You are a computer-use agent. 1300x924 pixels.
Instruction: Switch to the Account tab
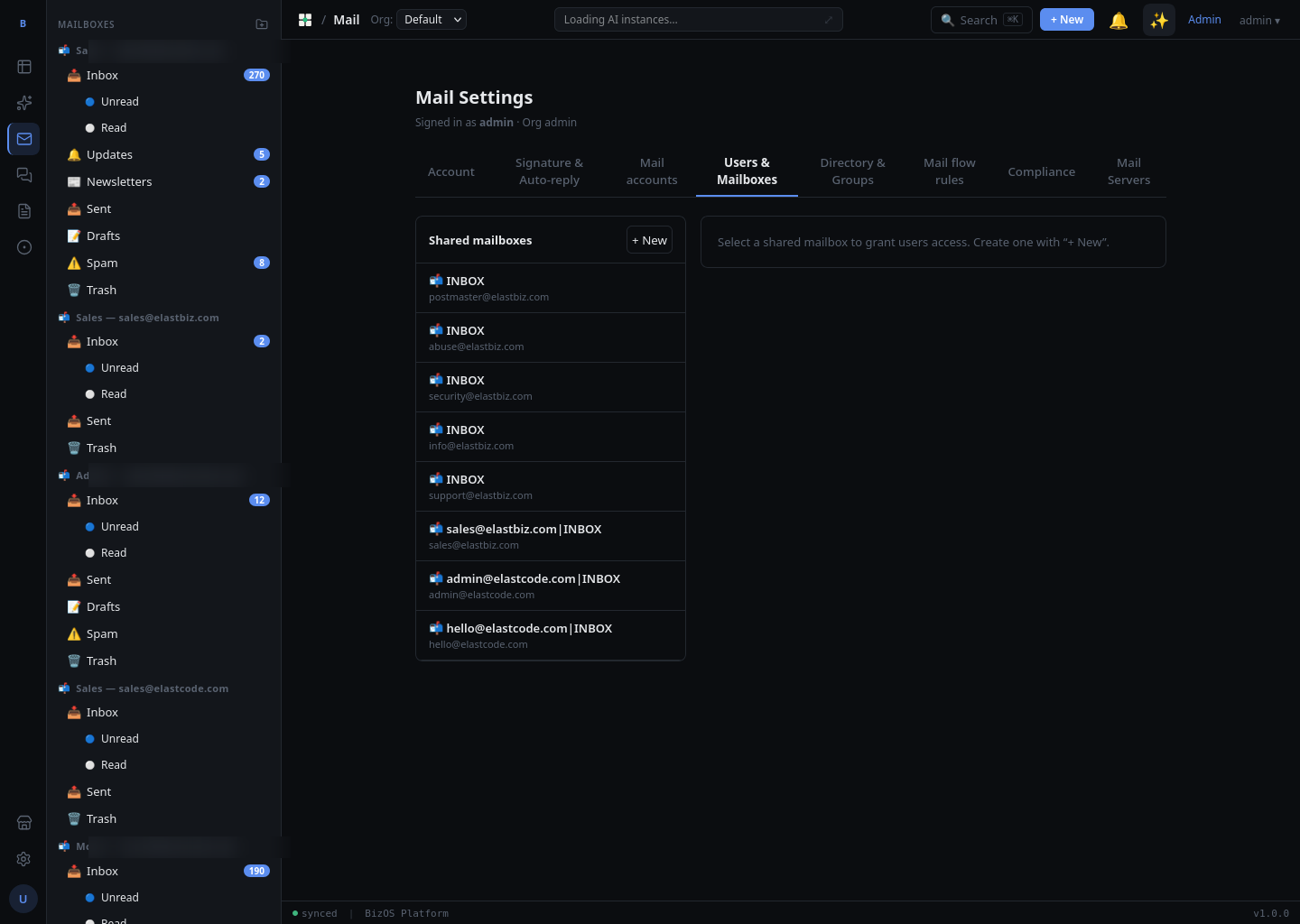click(x=450, y=171)
